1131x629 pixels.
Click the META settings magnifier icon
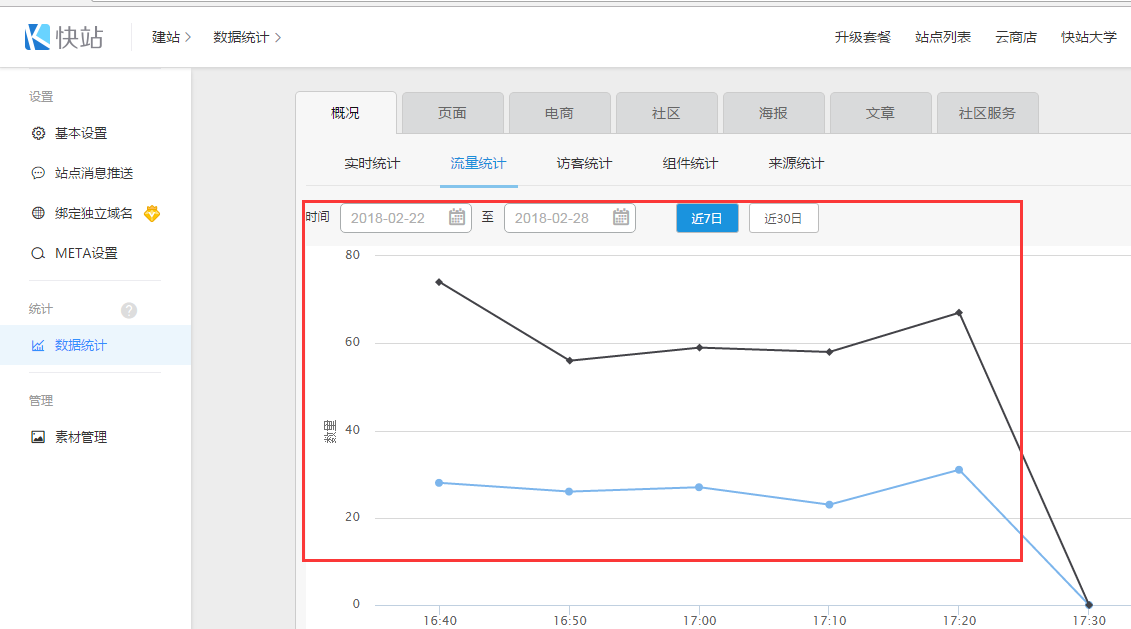[x=38, y=253]
